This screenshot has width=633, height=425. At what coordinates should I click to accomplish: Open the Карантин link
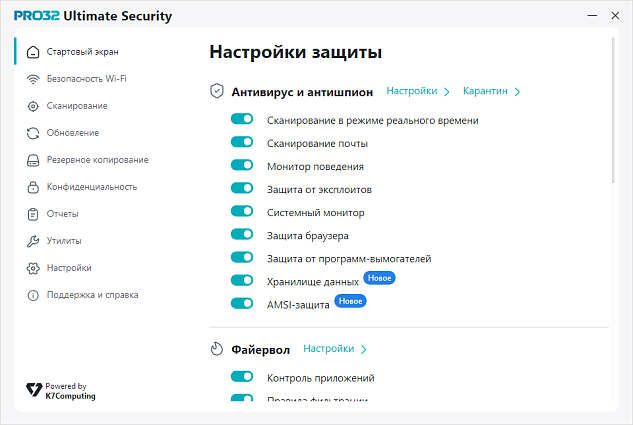click(x=485, y=91)
